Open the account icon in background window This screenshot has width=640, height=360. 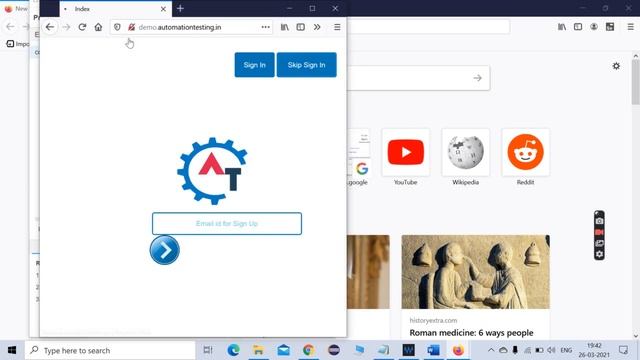[594, 27]
